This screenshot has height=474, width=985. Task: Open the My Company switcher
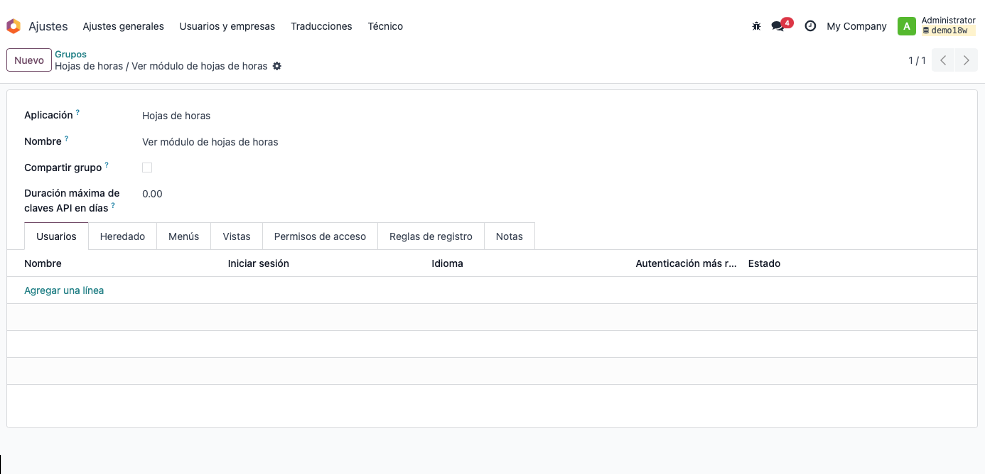(x=857, y=26)
